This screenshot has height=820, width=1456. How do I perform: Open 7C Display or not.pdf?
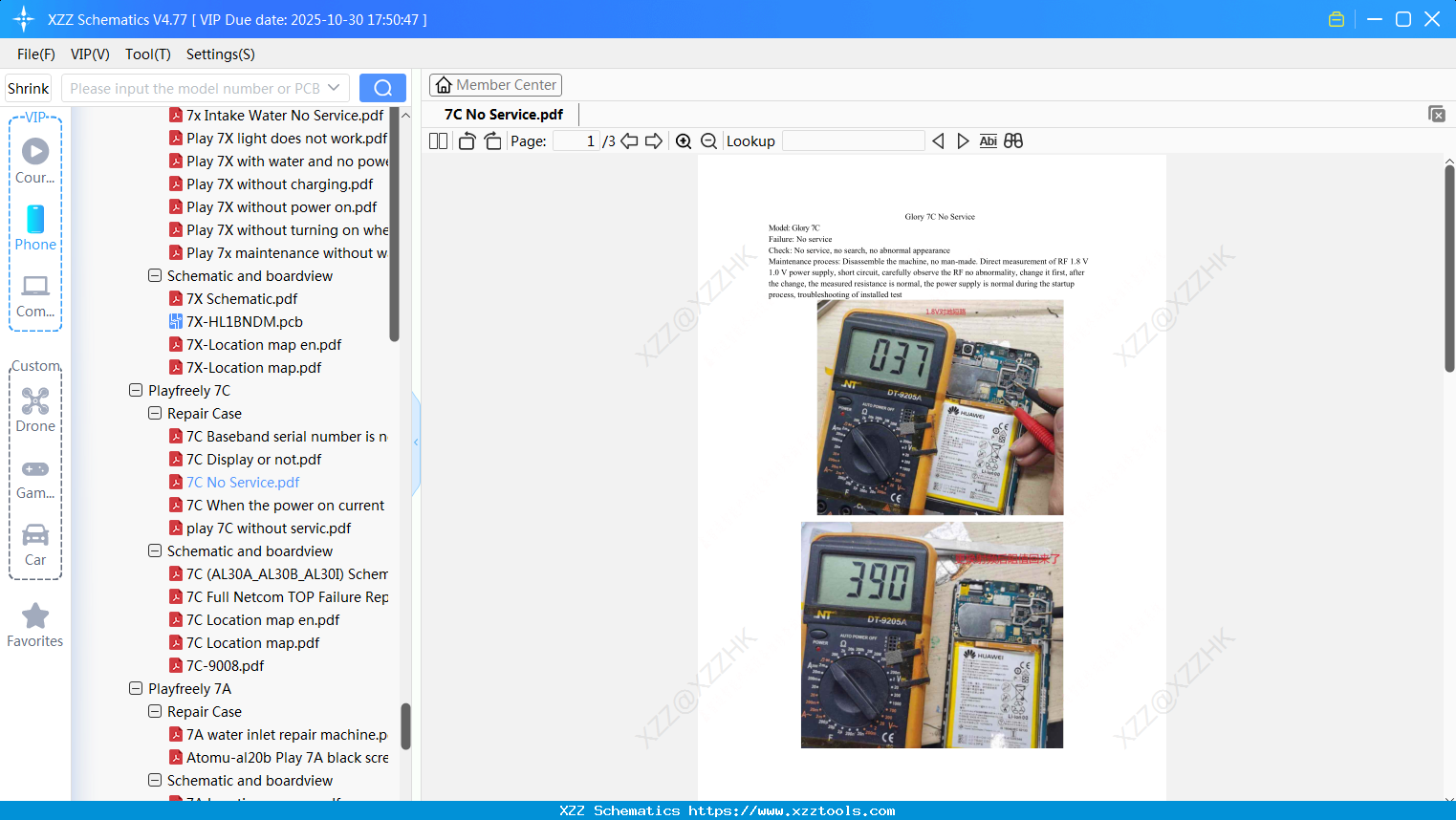coord(245,460)
